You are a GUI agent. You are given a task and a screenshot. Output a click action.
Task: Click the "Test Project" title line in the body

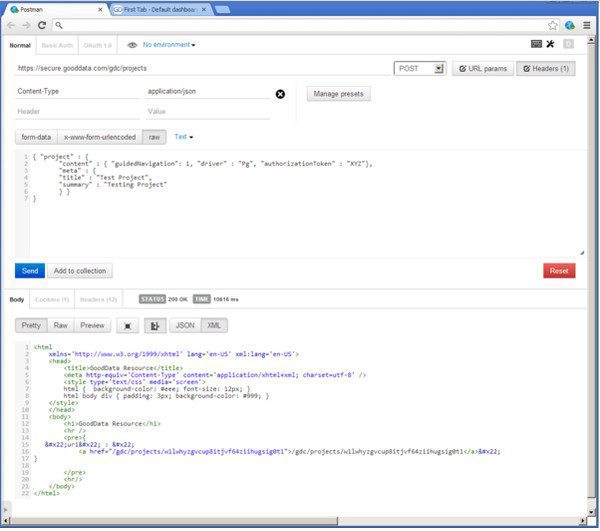tap(106, 178)
